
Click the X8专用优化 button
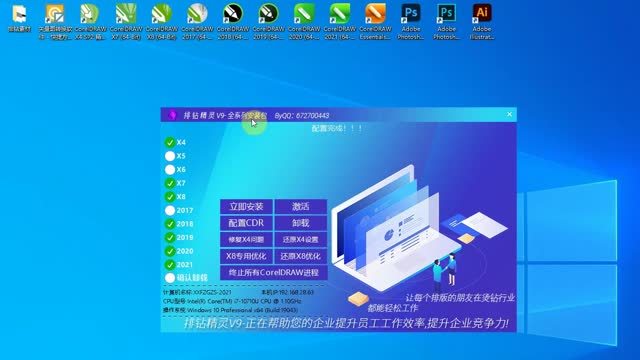click(x=246, y=256)
